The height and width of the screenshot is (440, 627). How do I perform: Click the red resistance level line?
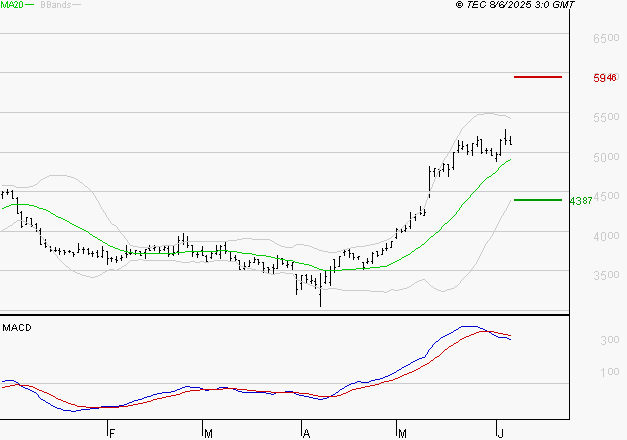[538, 77]
